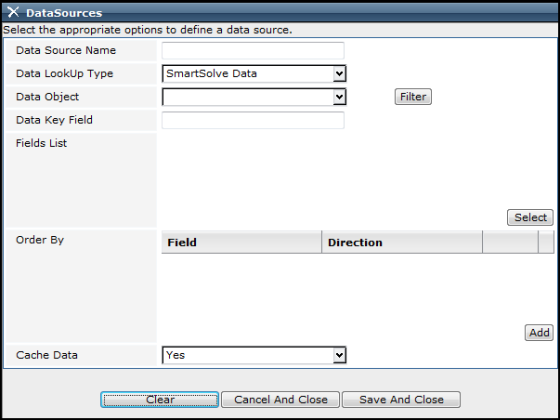
Task: Select the SmartSolve Data combo box text
Action: click(x=211, y=74)
